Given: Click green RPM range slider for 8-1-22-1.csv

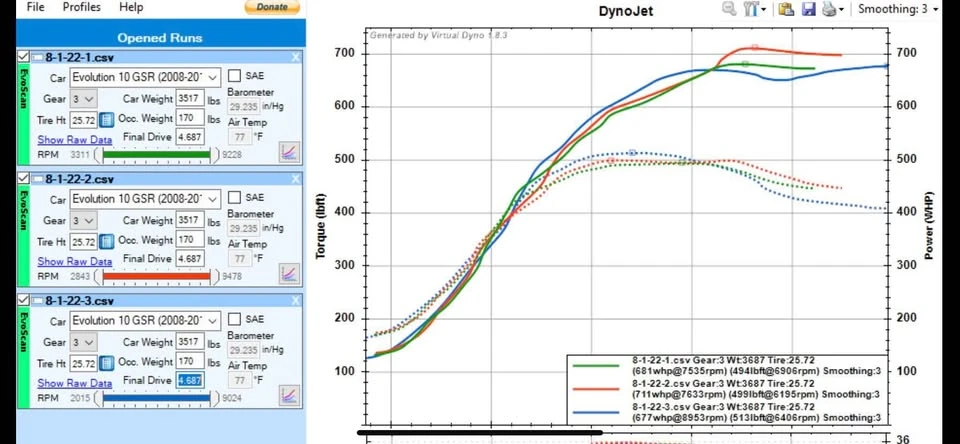Looking at the screenshot, I should click(x=156, y=155).
